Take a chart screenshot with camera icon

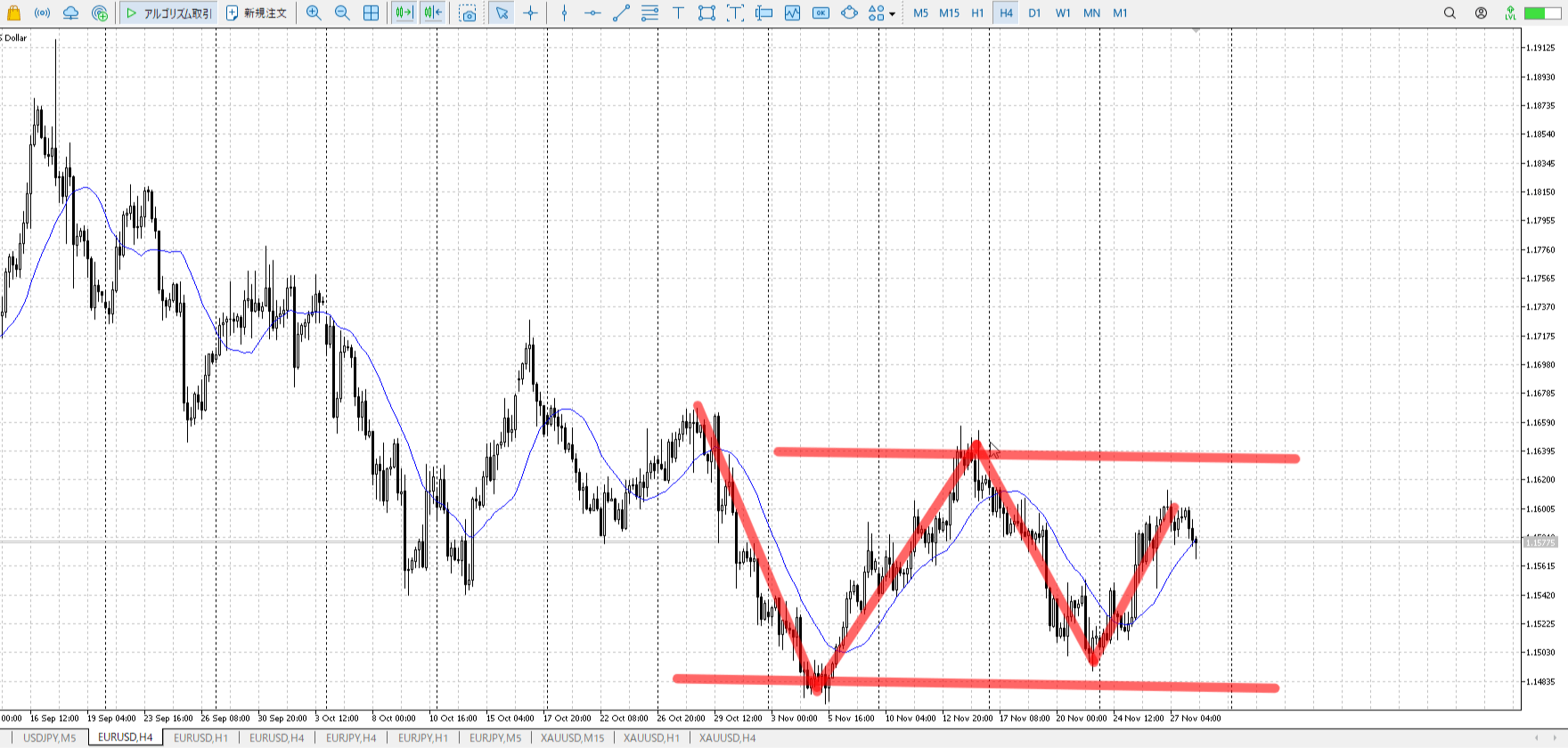(x=468, y=12)
